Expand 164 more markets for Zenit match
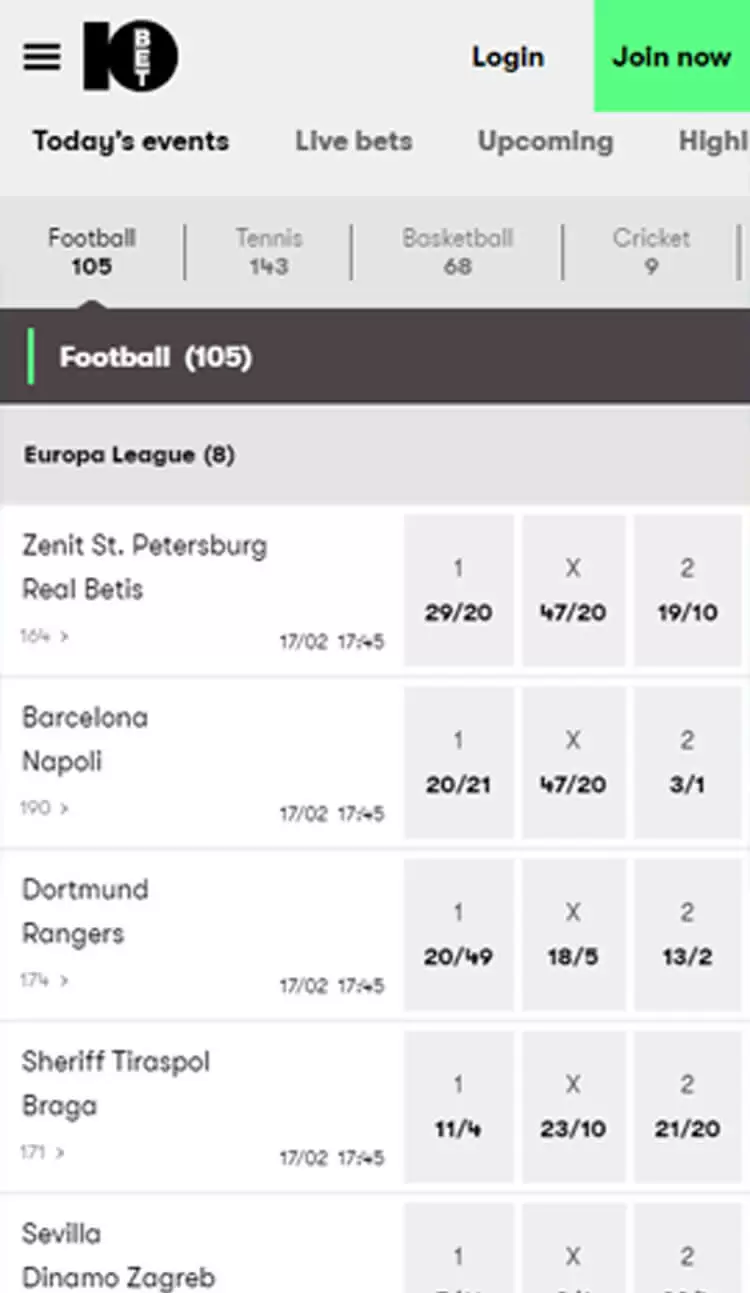This screenshot has height=1293, width=750. [44, 636]
